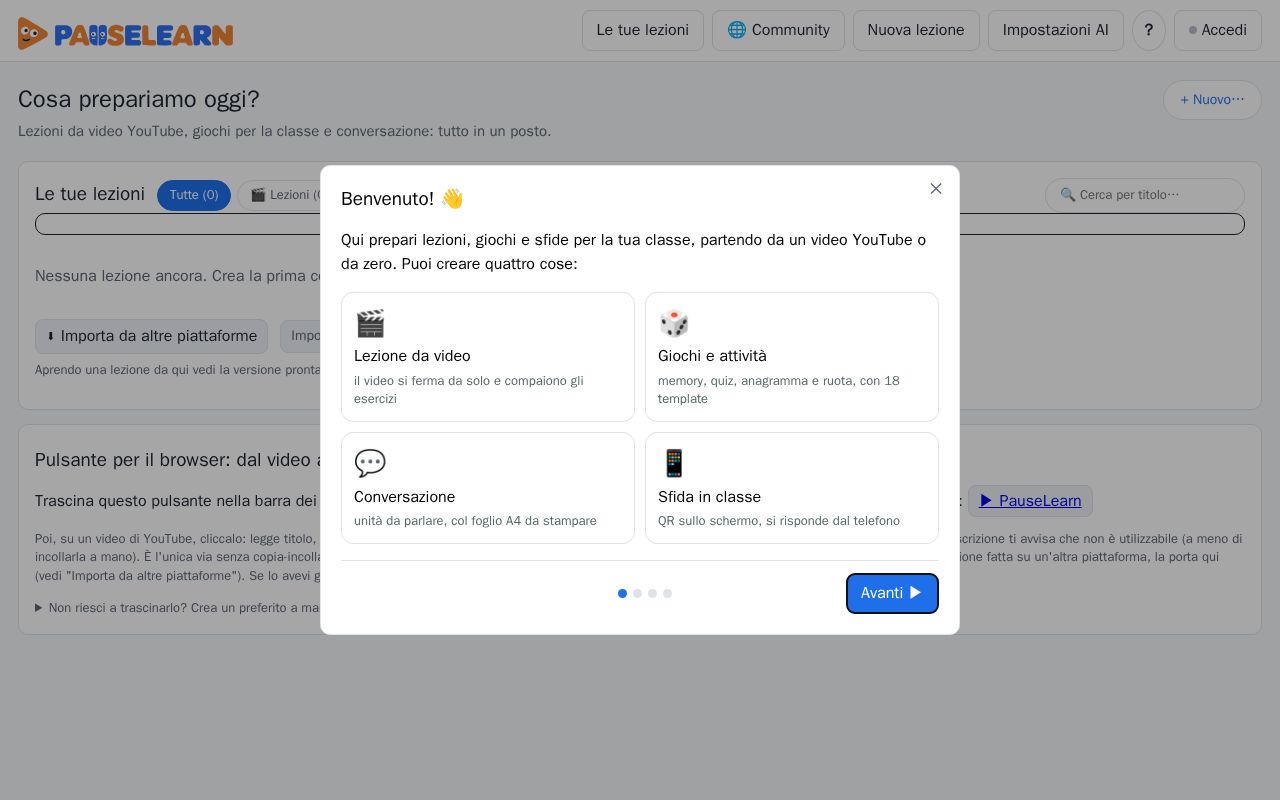Open Le tue lezioni in the top navigation
This screenshot has width=1280, height=800.
[x=643, y=30]
